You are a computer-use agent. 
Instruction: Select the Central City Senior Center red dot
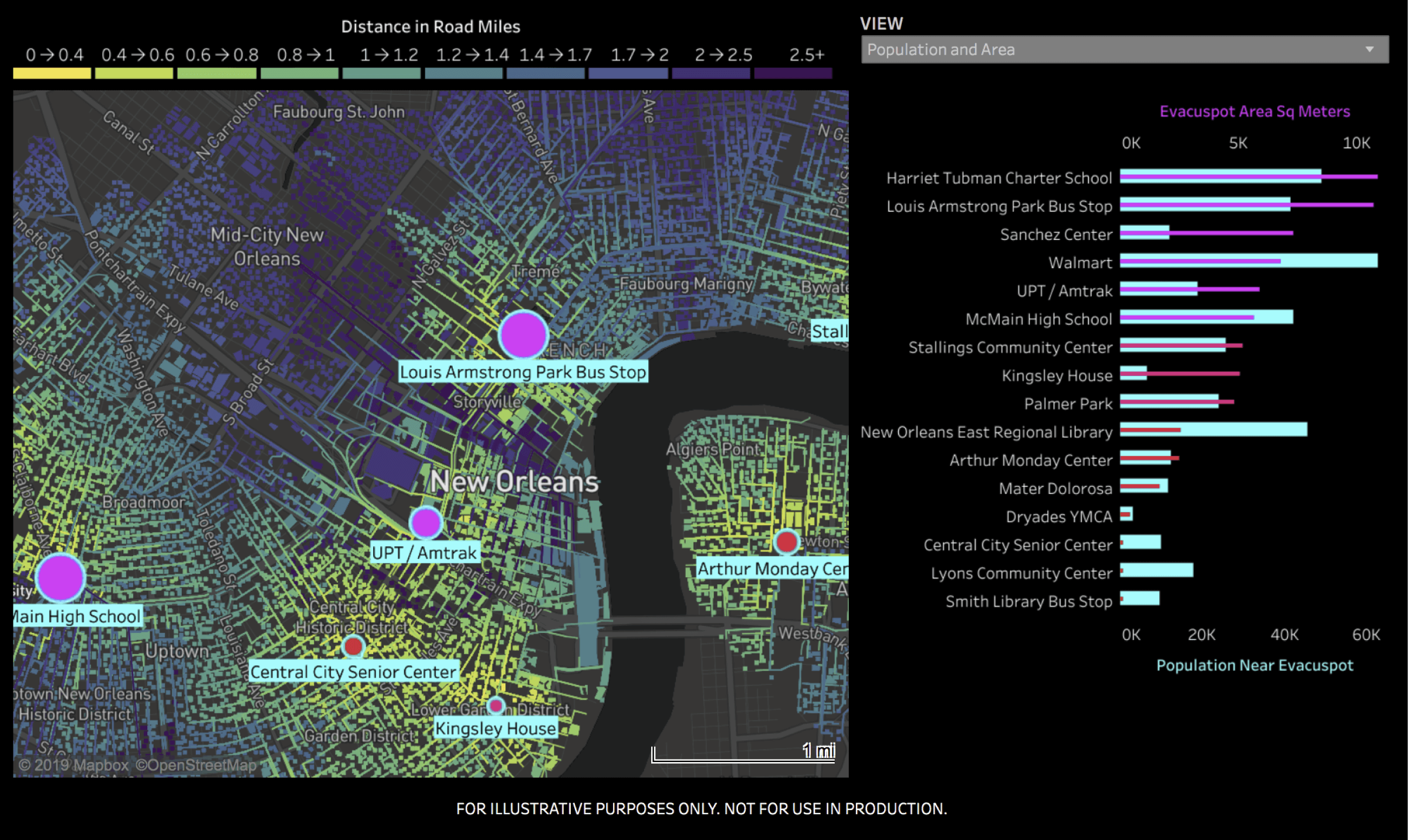click(x=354, y=646)
